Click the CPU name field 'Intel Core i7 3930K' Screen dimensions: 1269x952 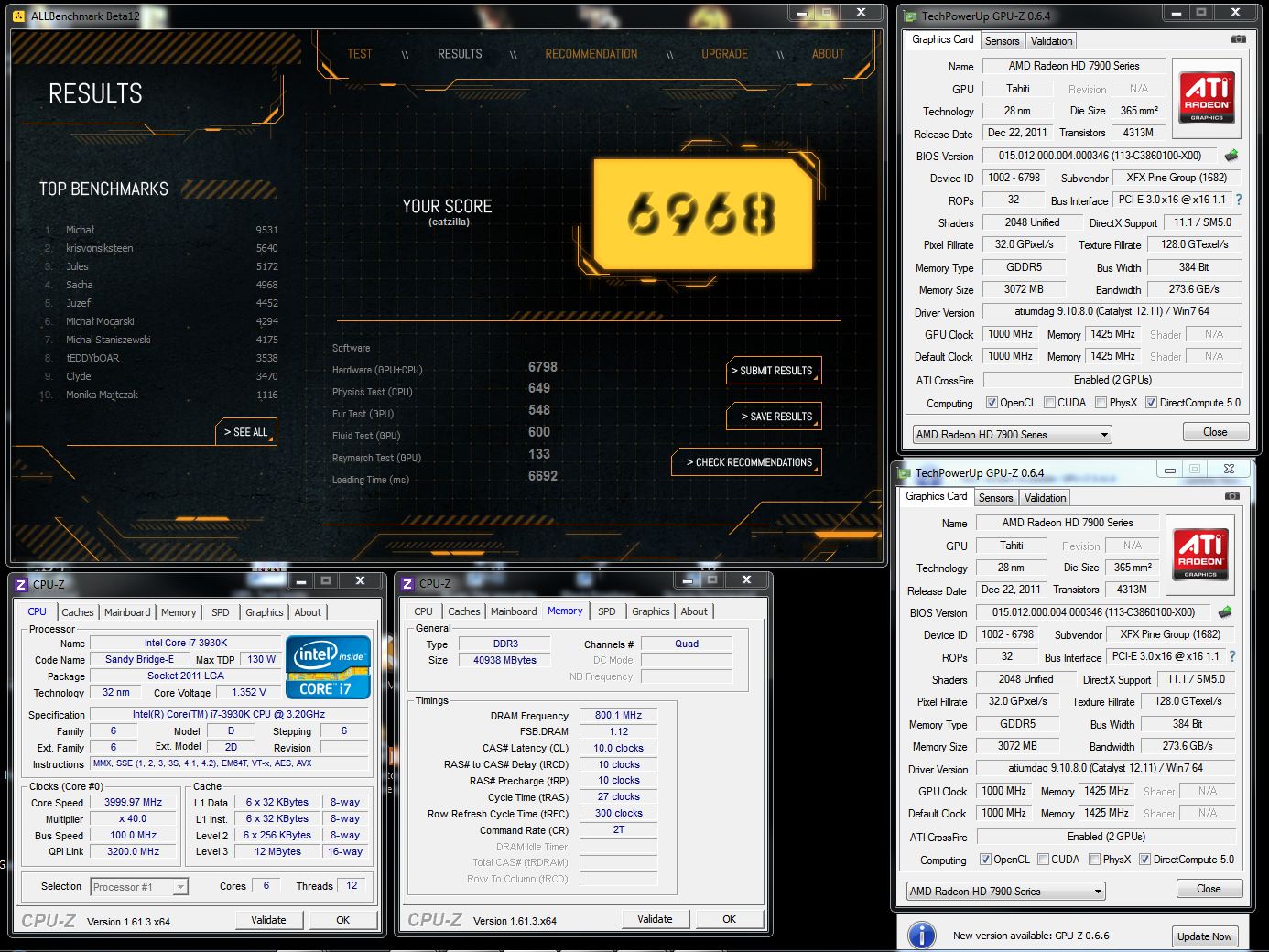(x=186, y=643)
